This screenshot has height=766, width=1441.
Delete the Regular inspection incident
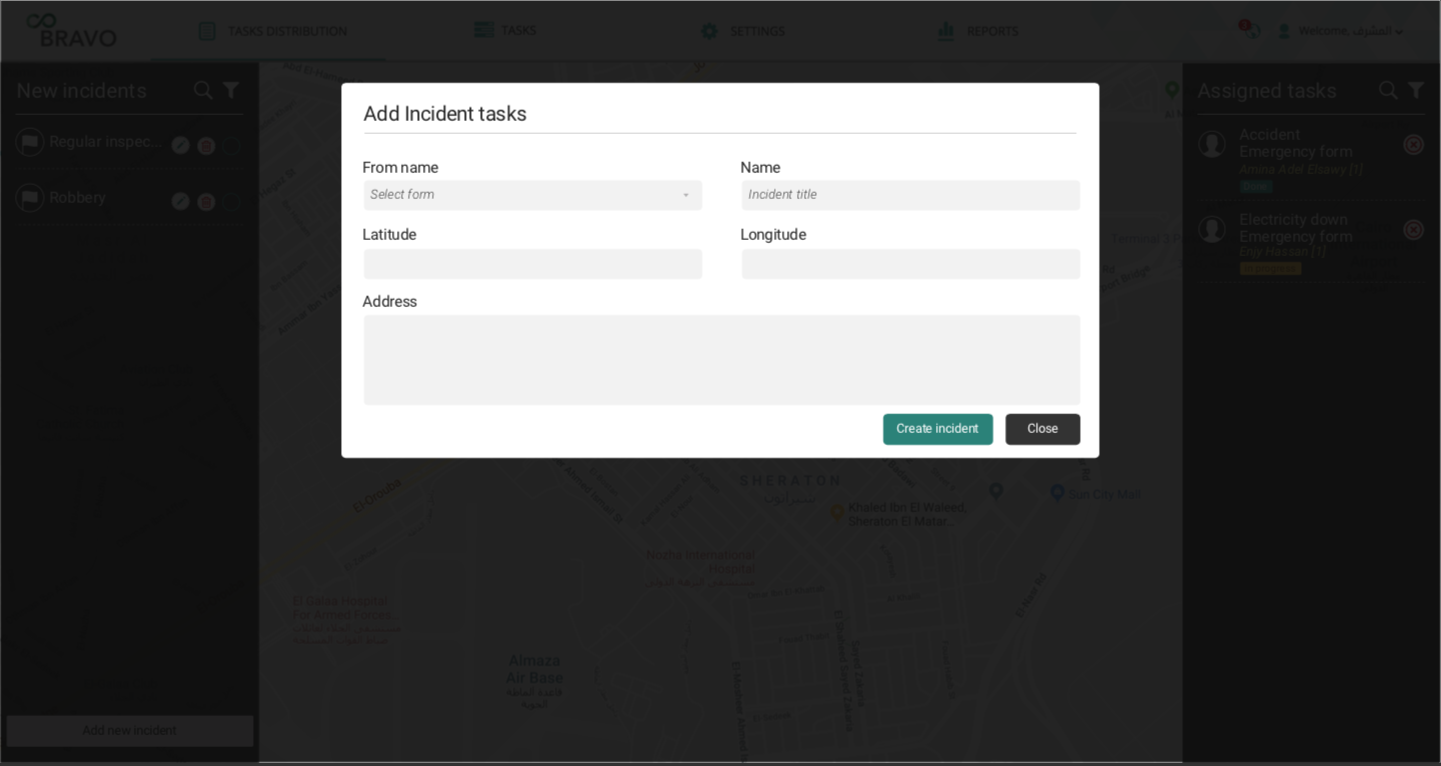coord(206,145)
